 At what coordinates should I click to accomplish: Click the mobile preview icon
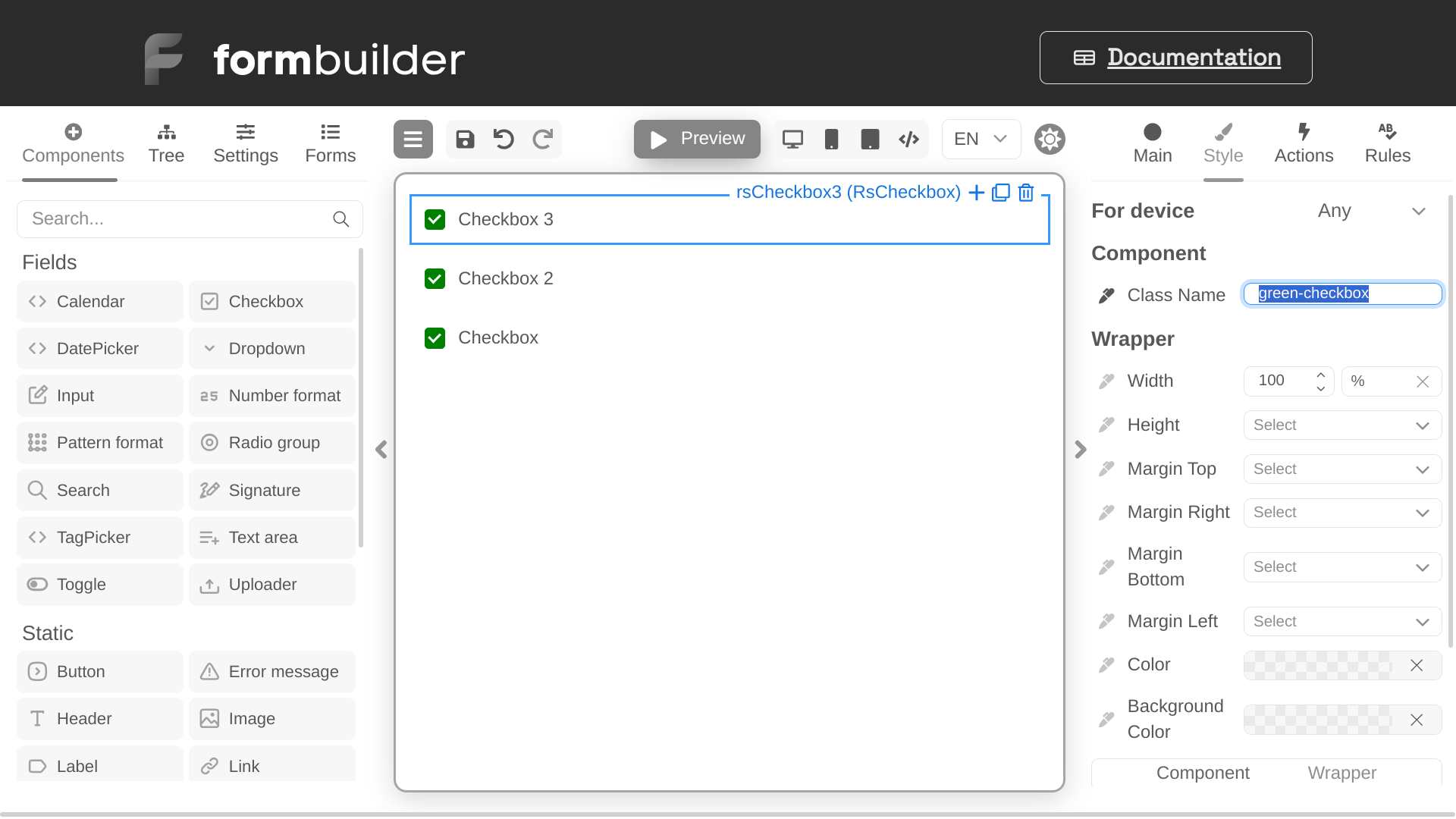click(x=831, y=139)
